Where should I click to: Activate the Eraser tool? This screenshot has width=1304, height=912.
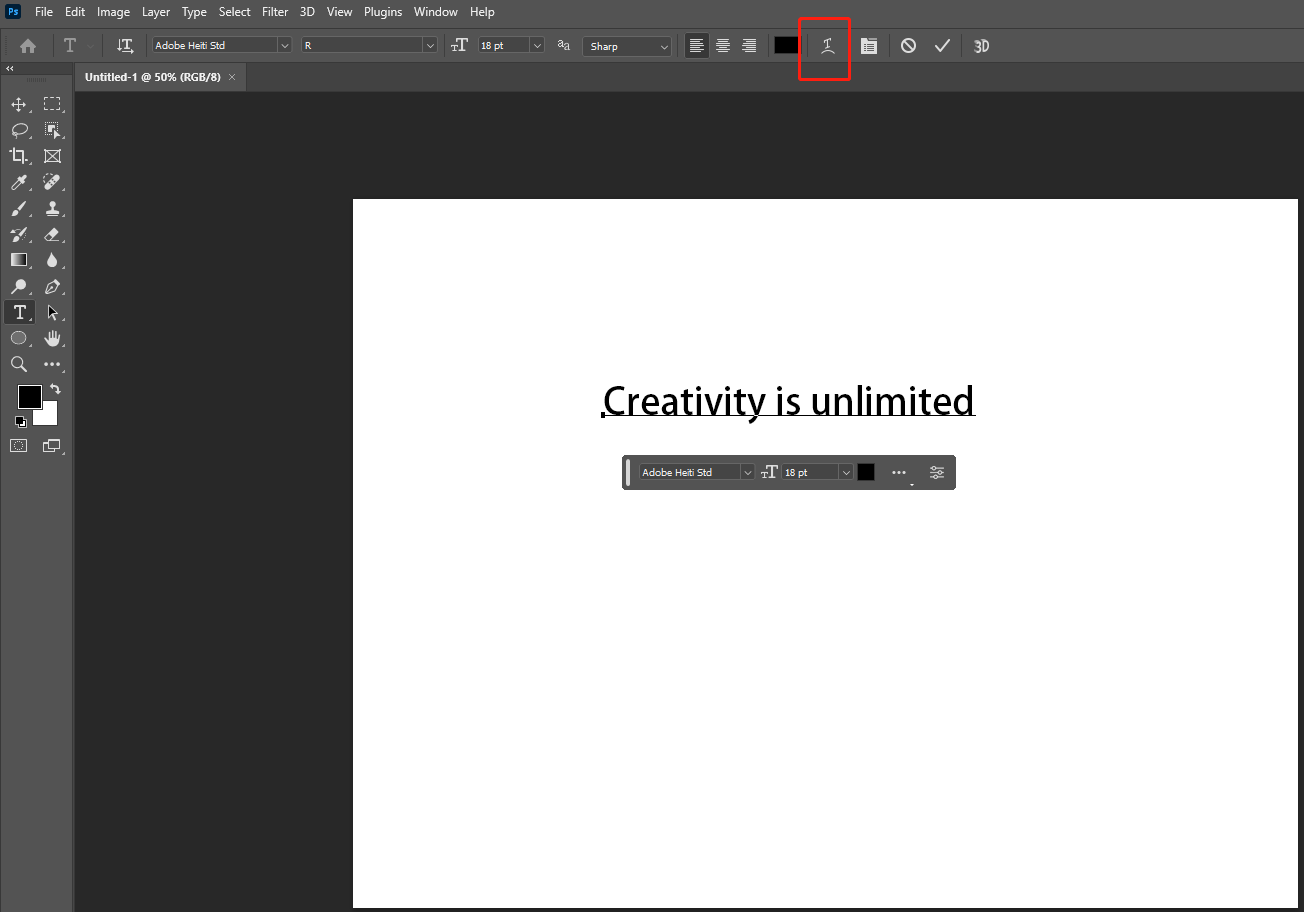(x=52, y=234)
